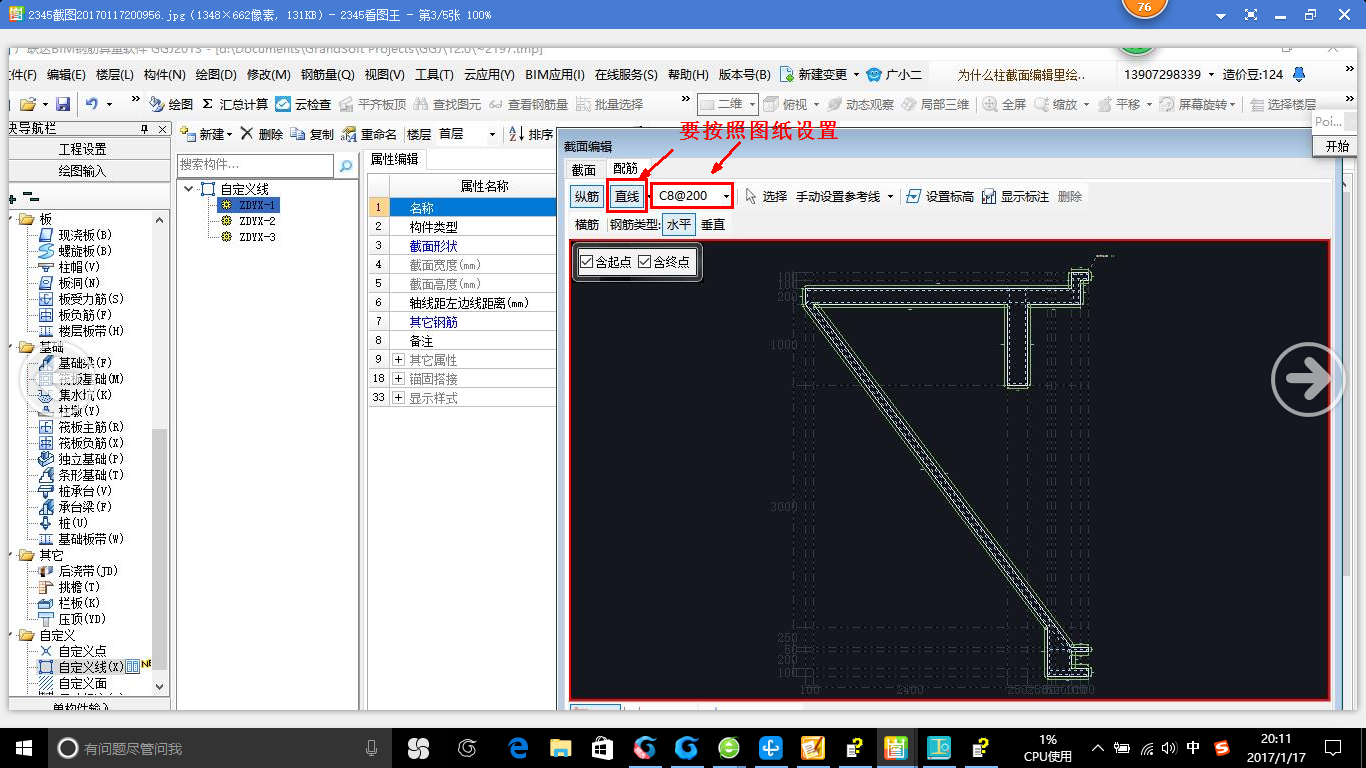Click the Undo arrow icon
Viewport: 1366px width, 768px height.
92,104
